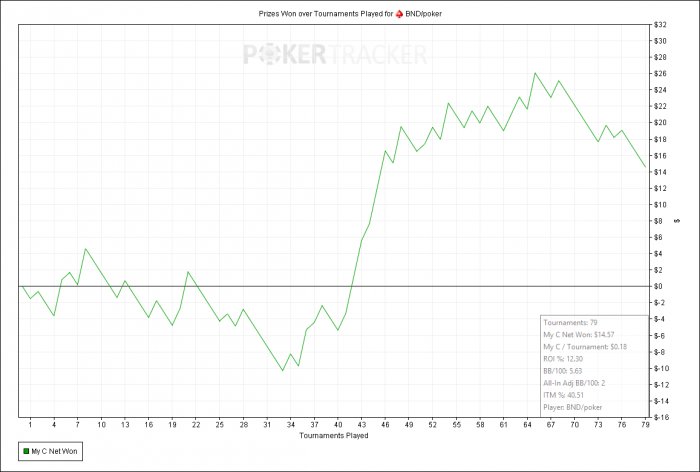
Task: Click the $32 y-axis label
Action: click(x=660, y=25)
